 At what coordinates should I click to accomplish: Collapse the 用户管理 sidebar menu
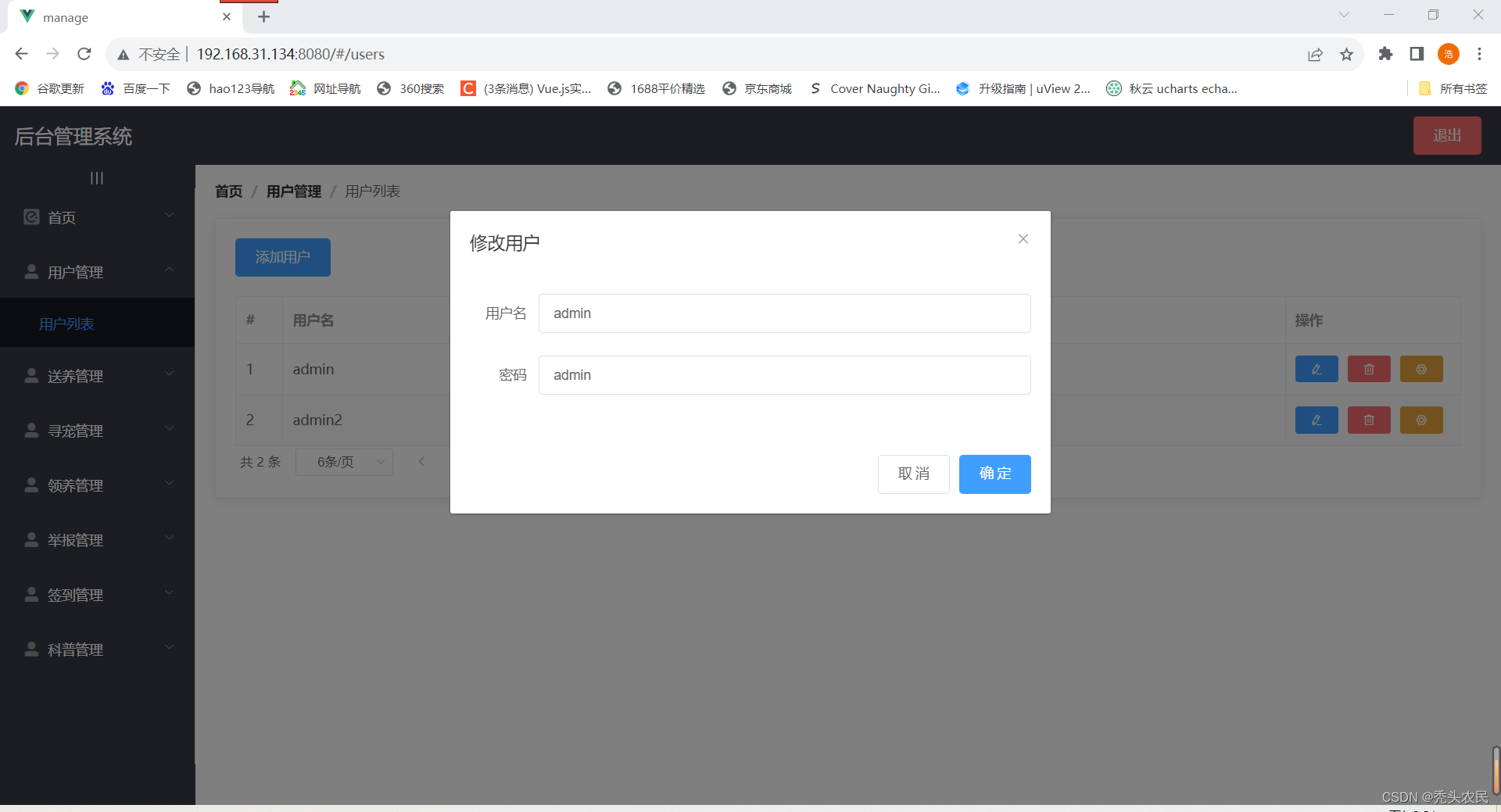[x=97, y=272]
